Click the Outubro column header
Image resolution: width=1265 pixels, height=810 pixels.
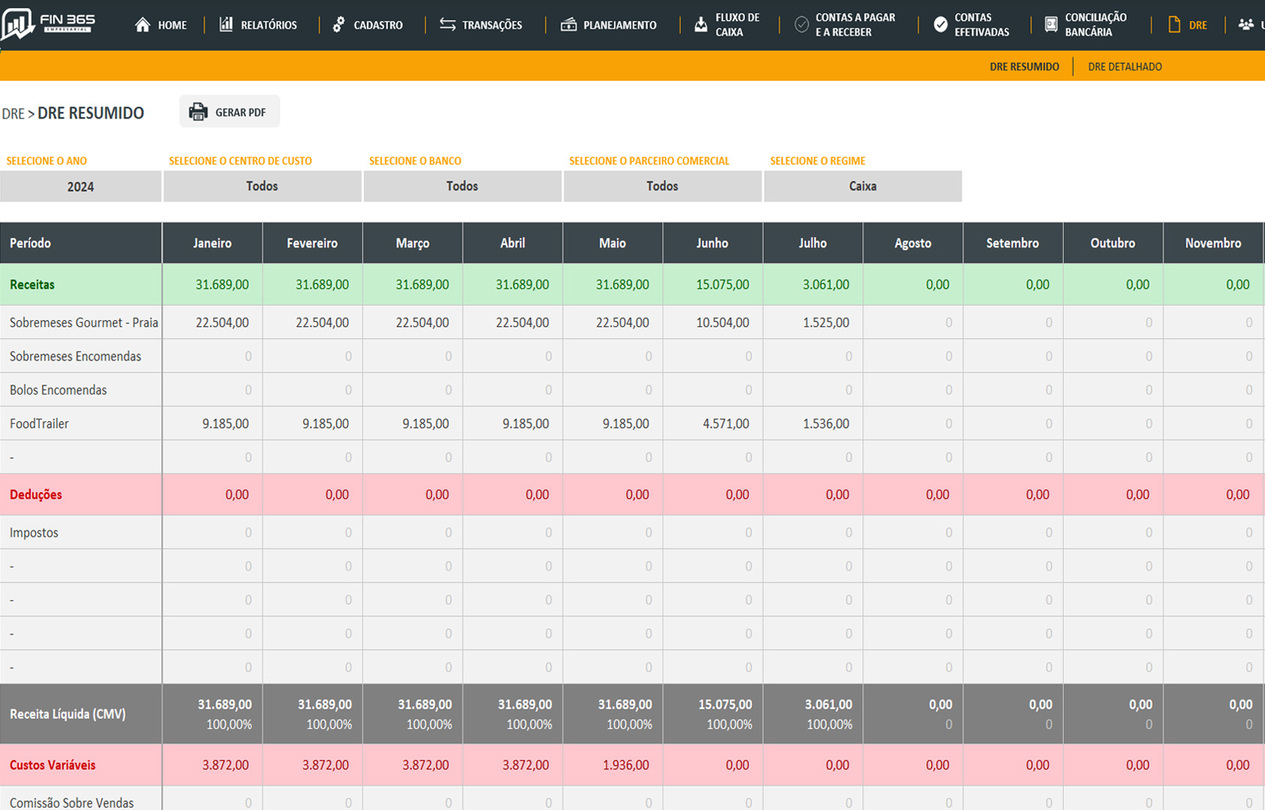coord(1112,243)
